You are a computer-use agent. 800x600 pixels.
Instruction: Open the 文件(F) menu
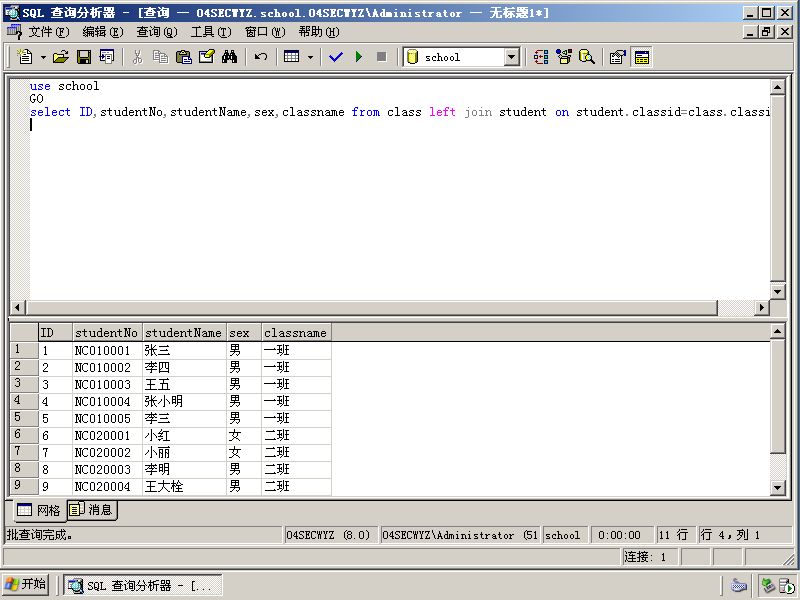pyautogui.click(x=48, y=32)
